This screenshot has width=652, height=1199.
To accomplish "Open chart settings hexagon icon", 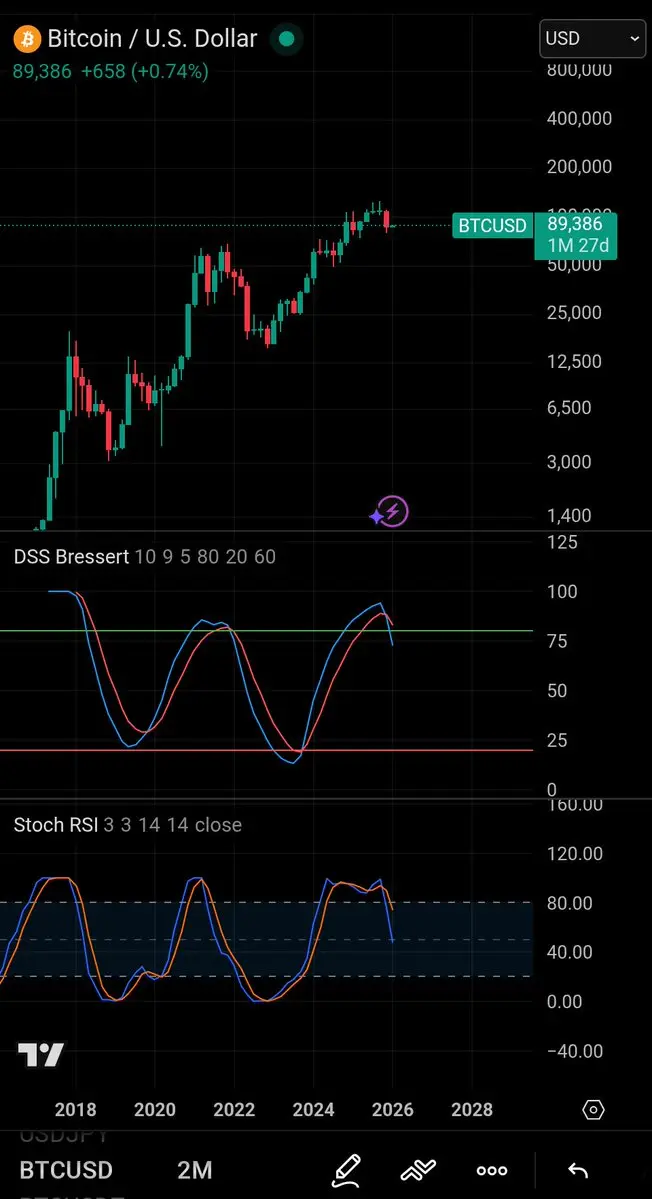I will (593, 1110).
